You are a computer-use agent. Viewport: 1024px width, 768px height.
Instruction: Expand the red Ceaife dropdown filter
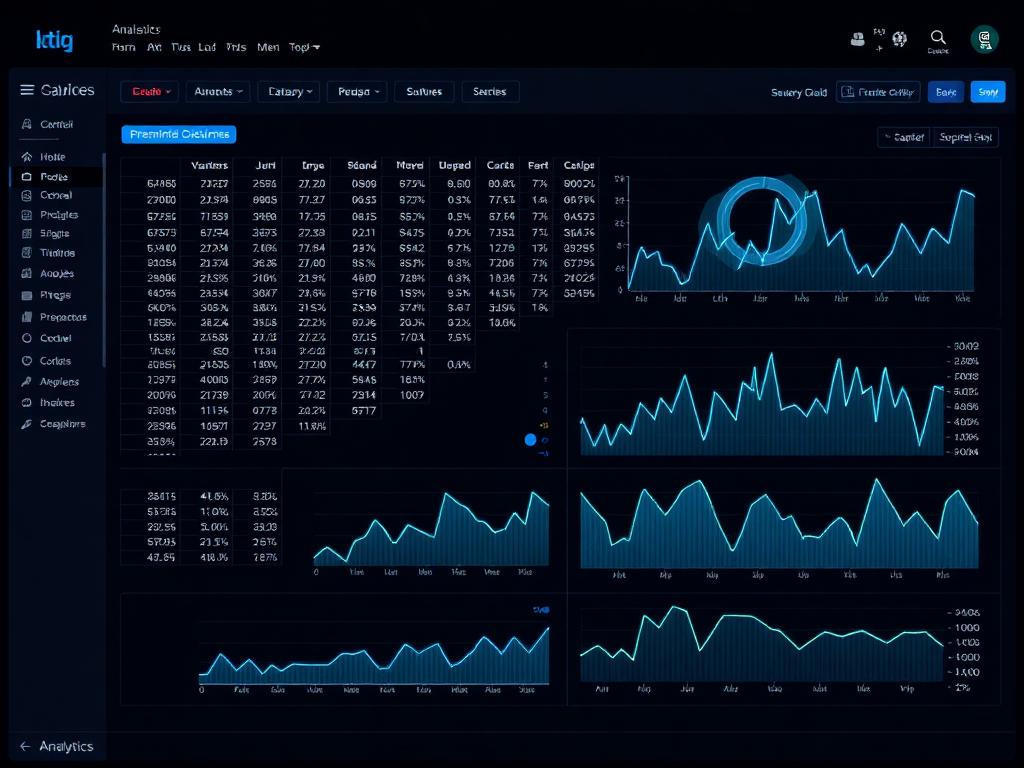point(151,91)
